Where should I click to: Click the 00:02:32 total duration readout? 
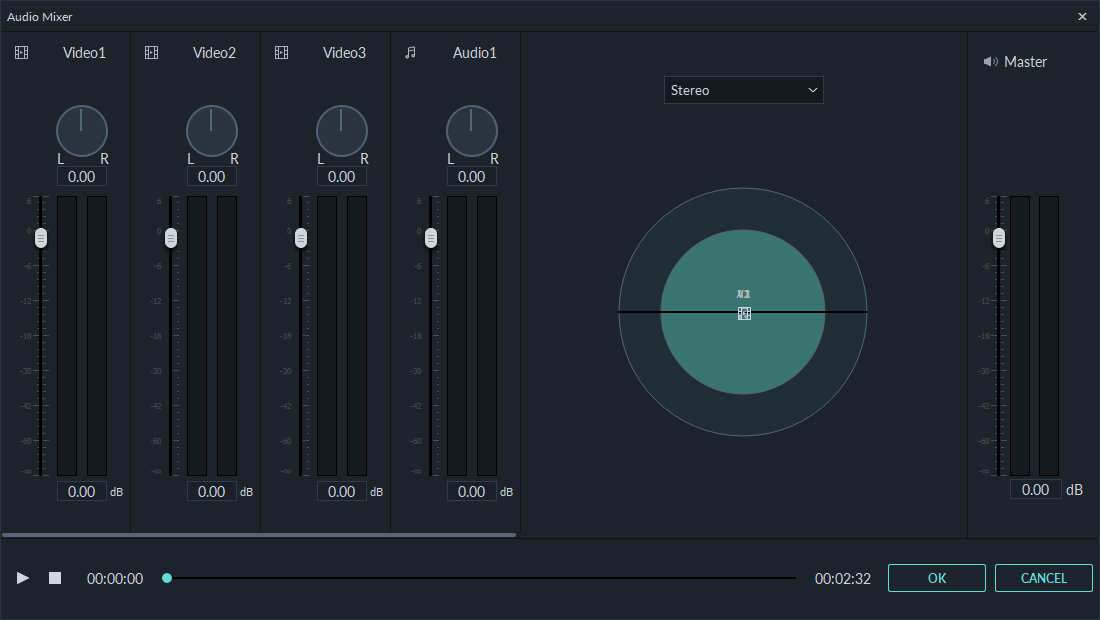[x=843, y=579]
